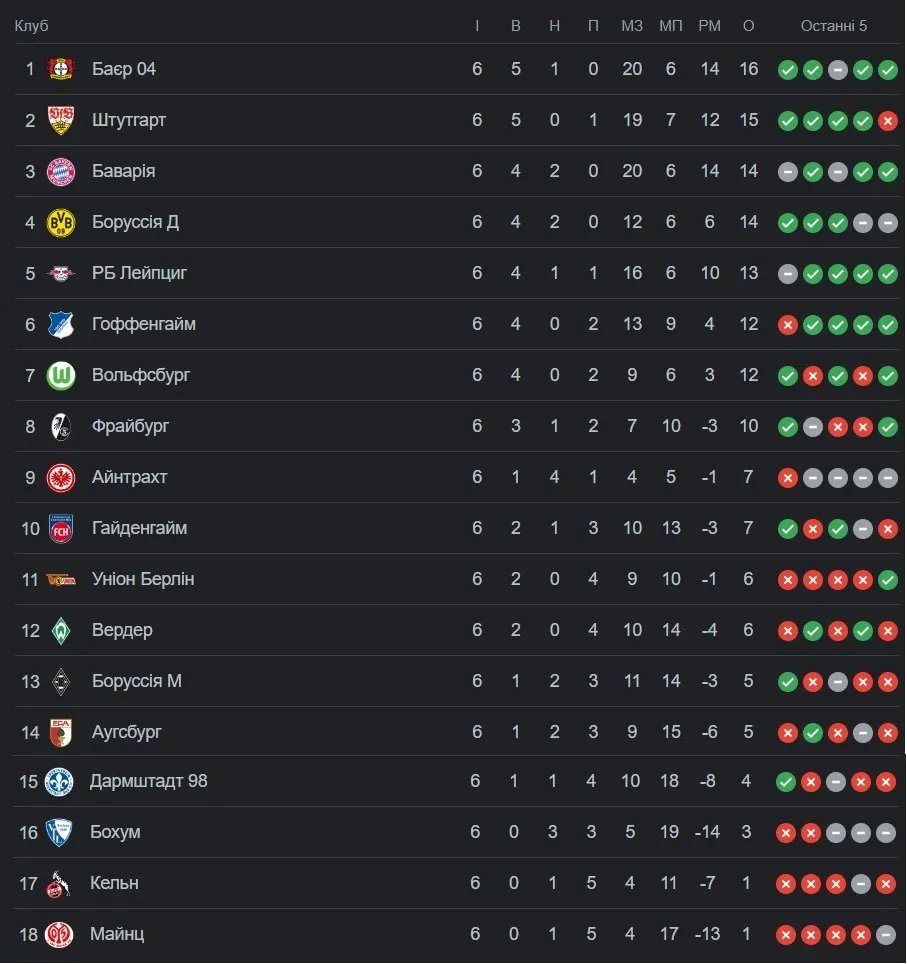Screen dimensions: 907x964
Task: Click the Вердер green diamond logo
Action: coord(61,630)
